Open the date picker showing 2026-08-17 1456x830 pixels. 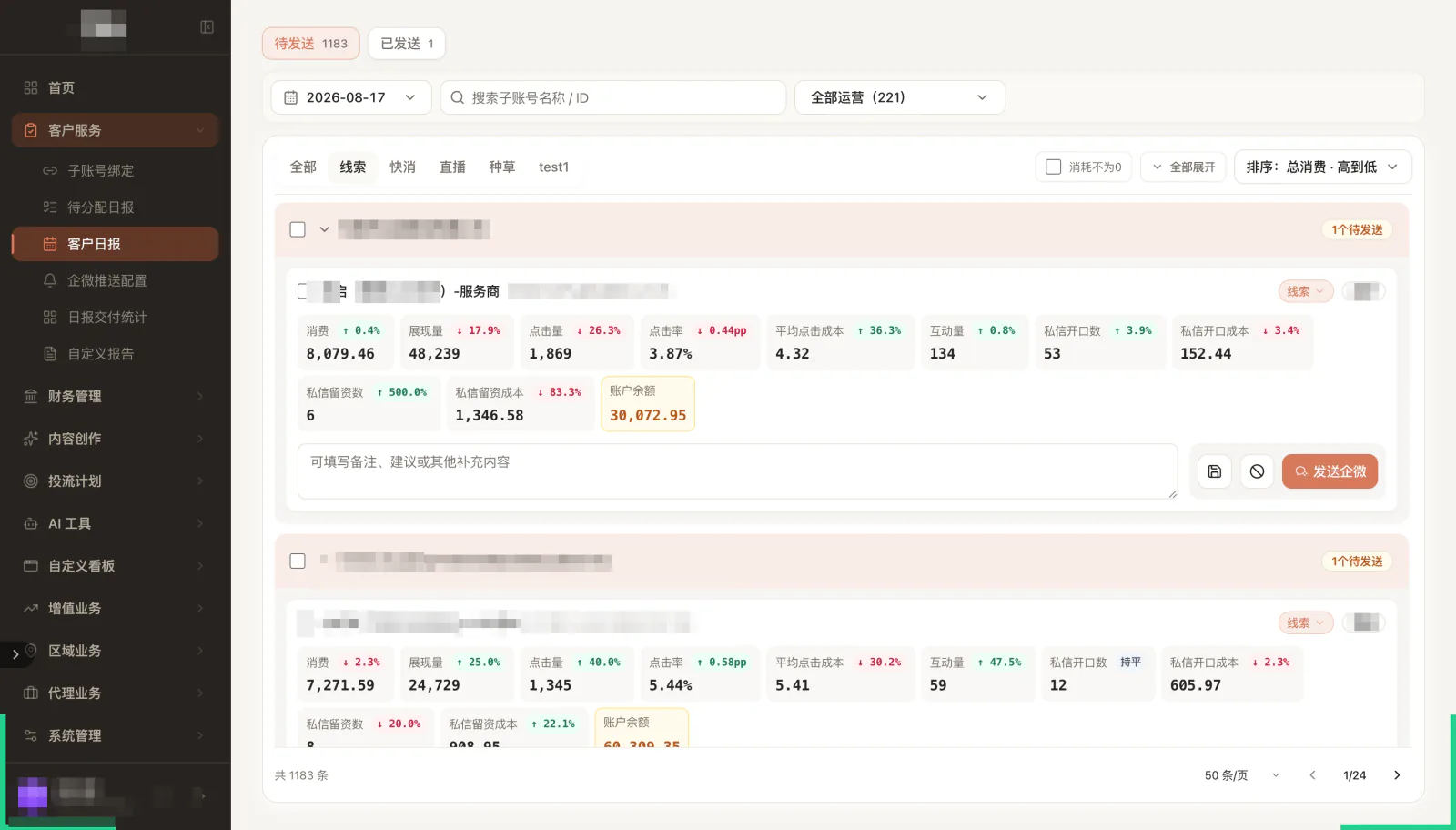(351, 97)
